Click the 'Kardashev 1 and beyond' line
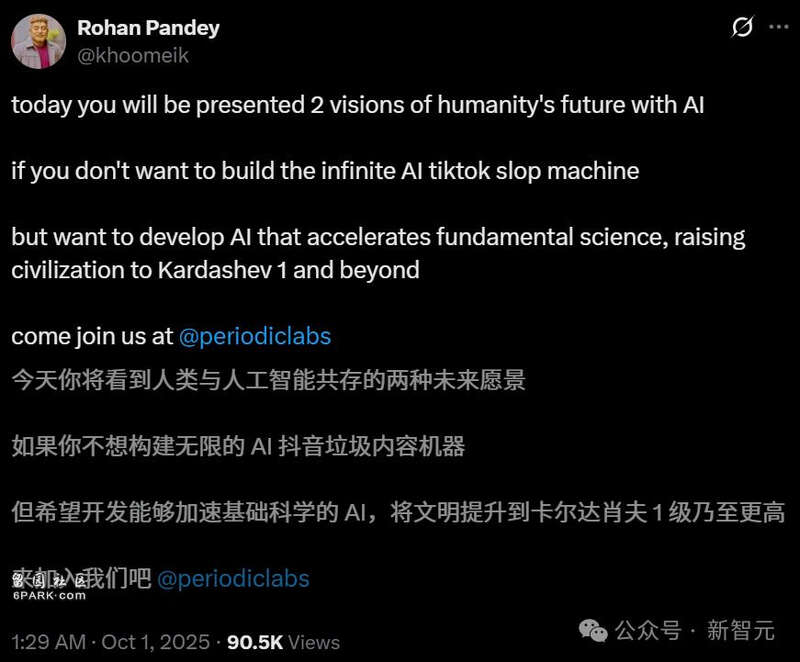The image size is (800, 662). (x=215, y=269)
